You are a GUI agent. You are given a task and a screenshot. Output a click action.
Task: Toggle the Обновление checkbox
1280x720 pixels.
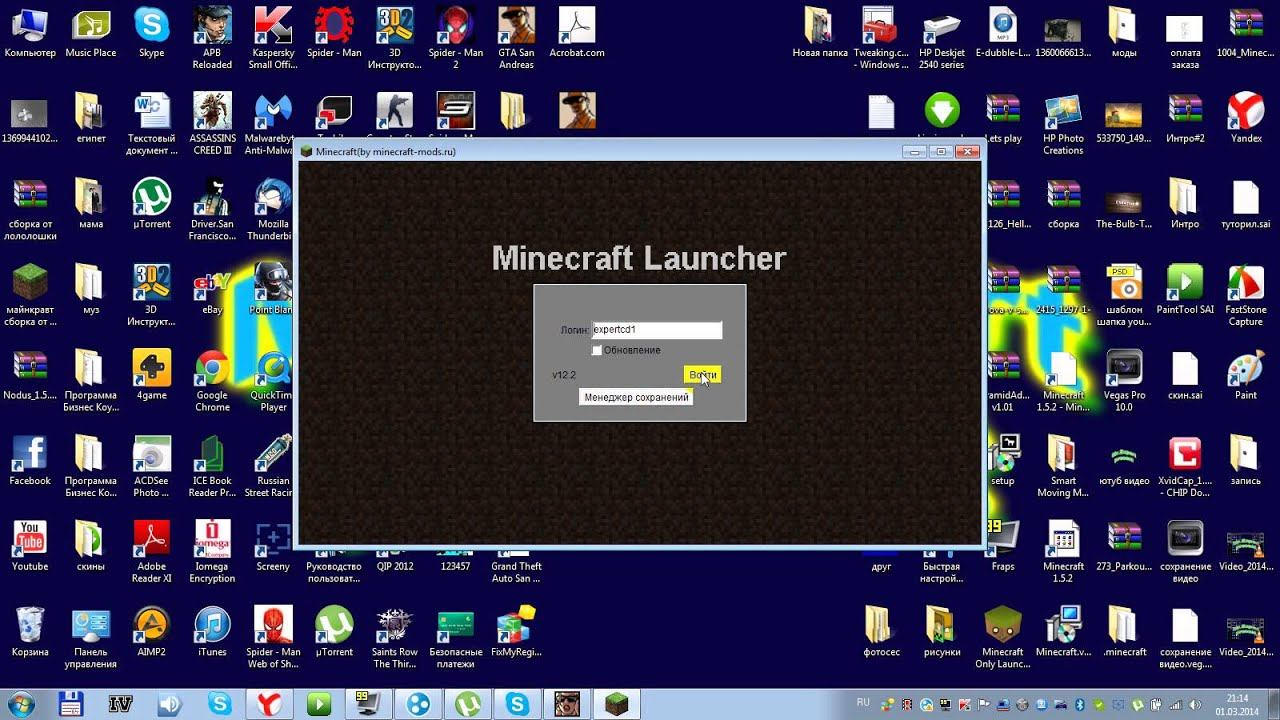(x=597, y=351)
